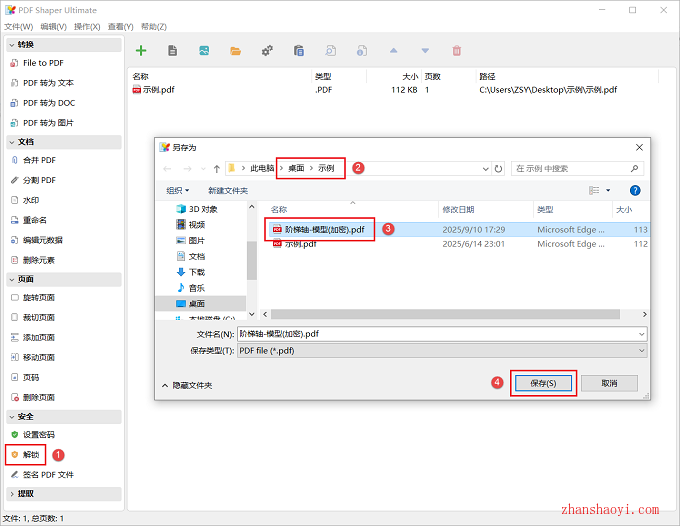
Task: Click the dialog horizontal scrollbar
Action: [x=445, y=314]
